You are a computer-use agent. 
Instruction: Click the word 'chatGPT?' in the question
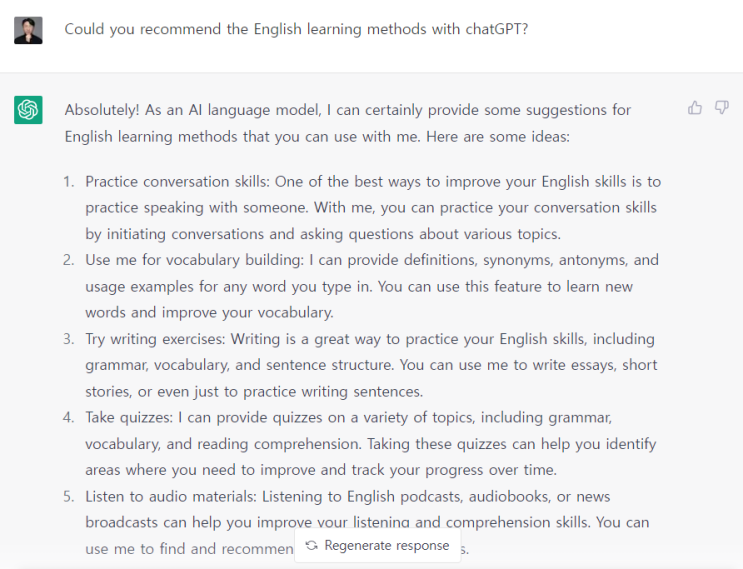[x=497, y=29]
